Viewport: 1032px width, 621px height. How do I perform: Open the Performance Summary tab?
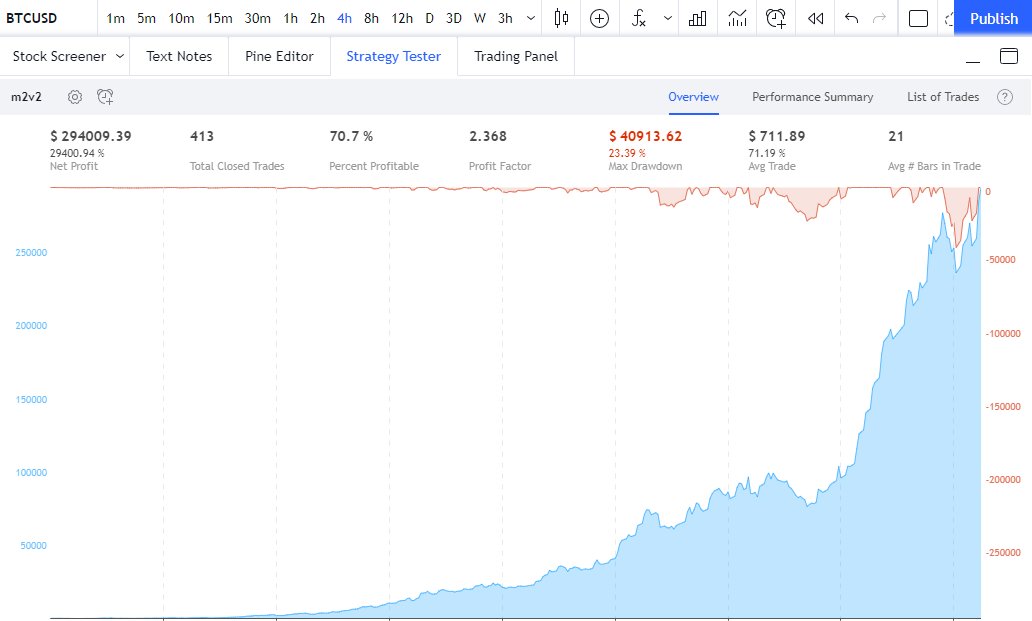pos(812,97)
